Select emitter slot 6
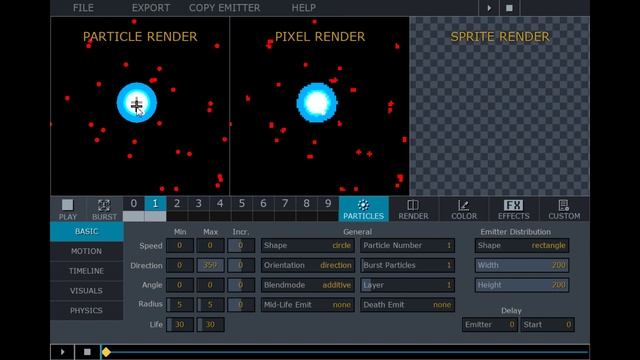The height and width of the screenshot is (360, 640). (x=263, y=204)
